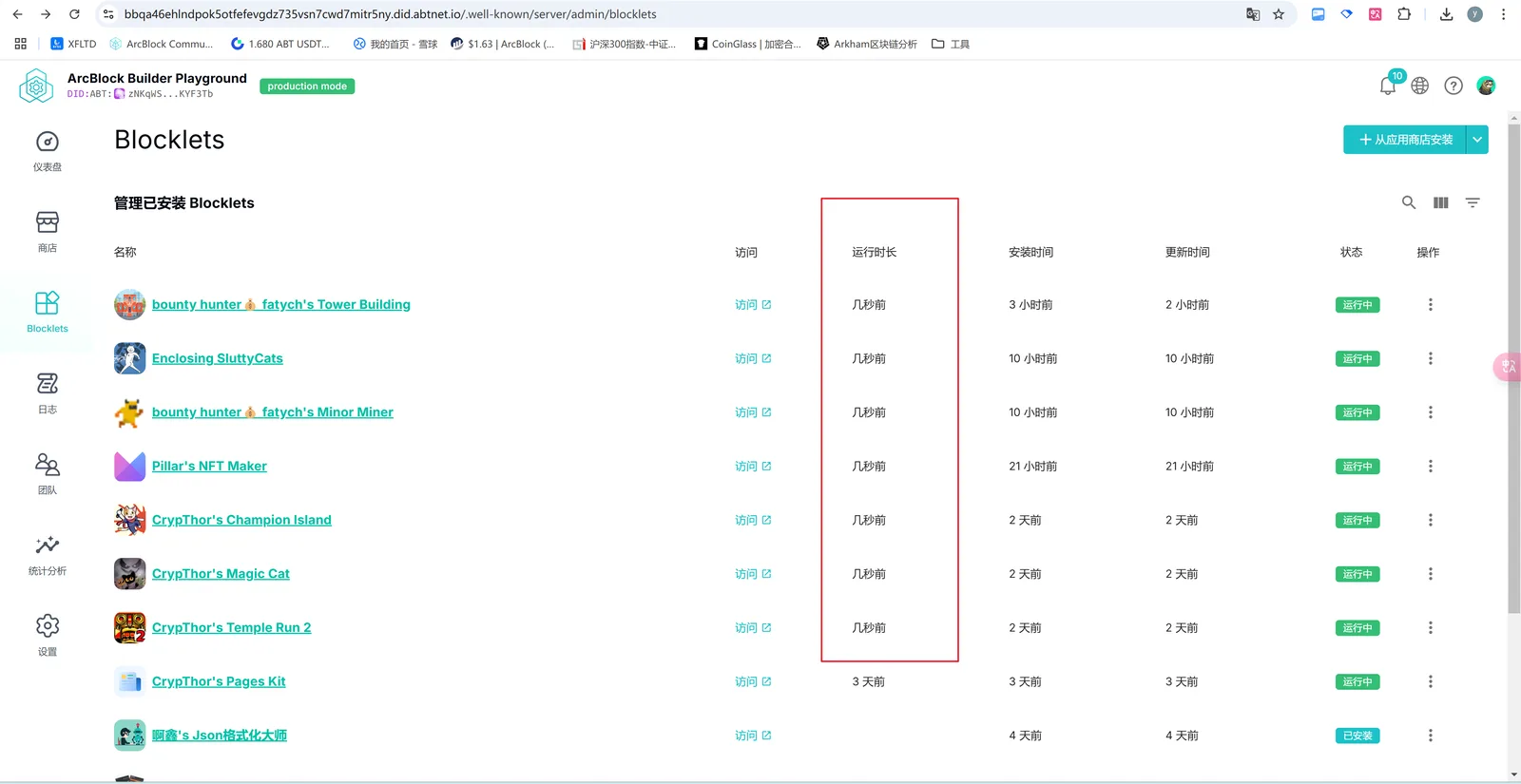Click Temple Run 2 app thumbnail
Screen dimensions: 1521x784
pyautogui.click(x=130, y=628)
